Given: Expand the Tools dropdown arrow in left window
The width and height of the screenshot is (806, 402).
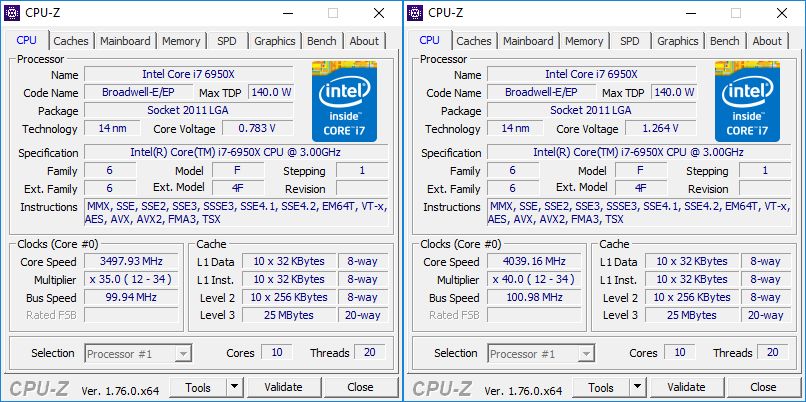Looking at the screenshot, I should (x=234, y=387).
